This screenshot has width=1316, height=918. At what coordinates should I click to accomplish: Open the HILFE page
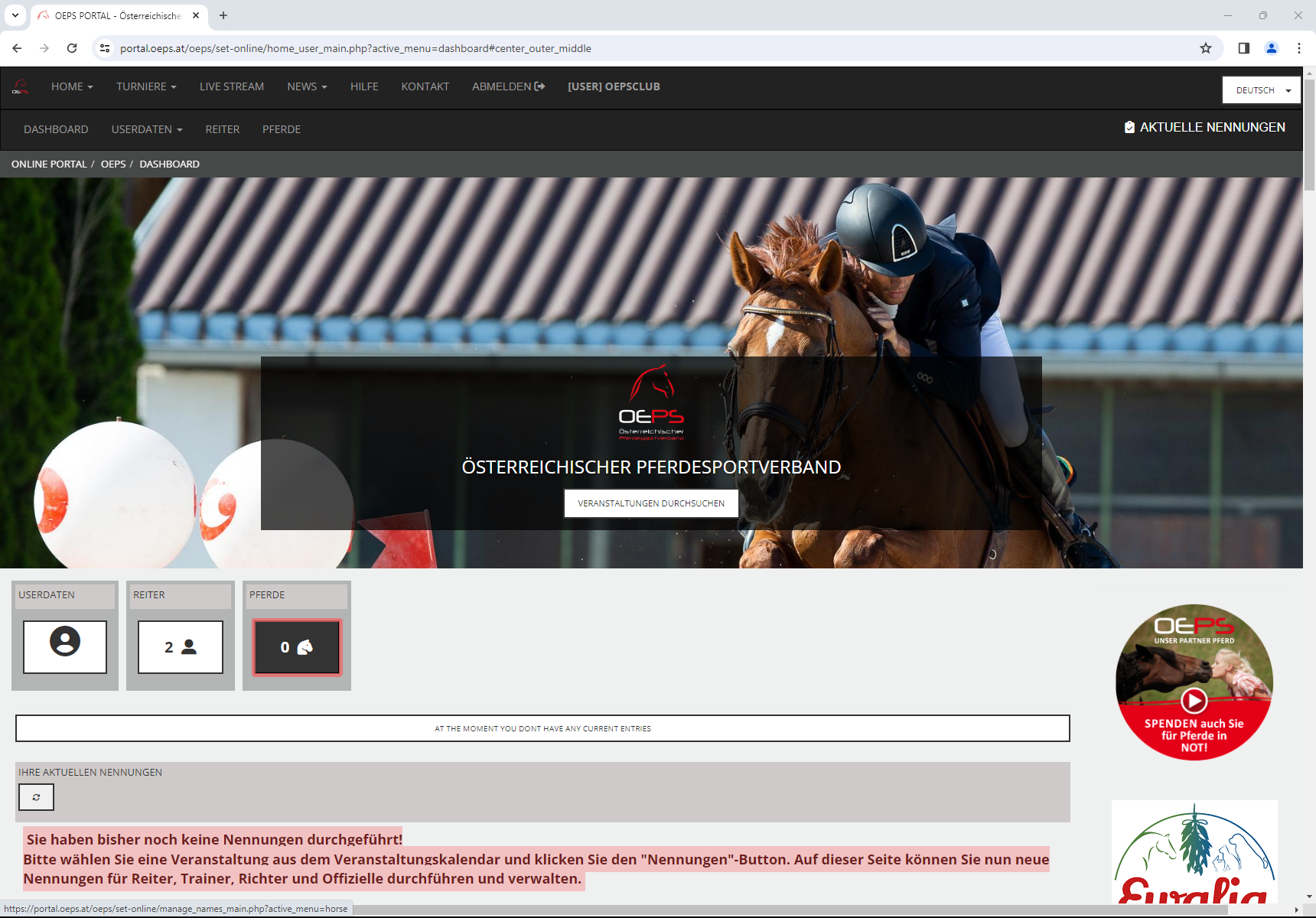click(x=364, y=86)
